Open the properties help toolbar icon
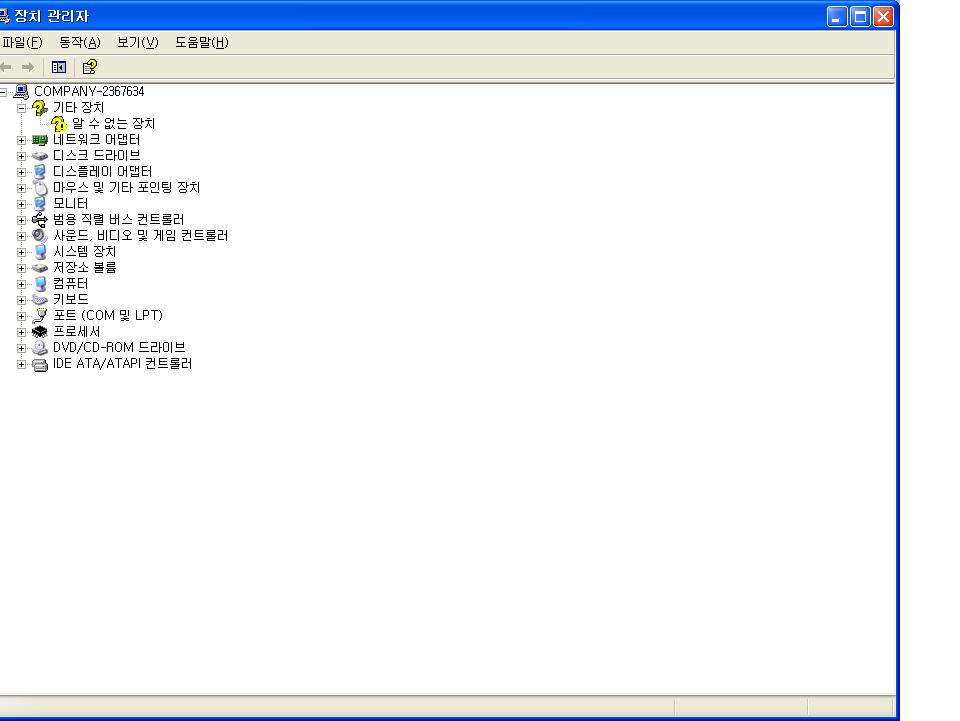The width and height of the screenshot is (960, 721). (x=89, y=67)
